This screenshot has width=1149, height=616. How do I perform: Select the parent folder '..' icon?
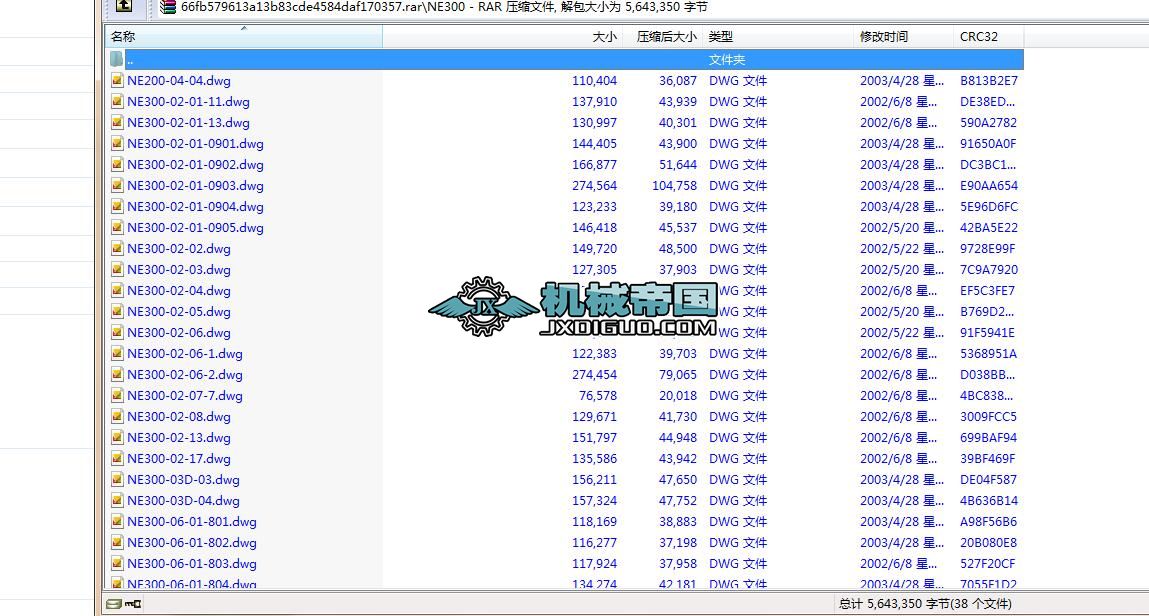click(117, 59)
